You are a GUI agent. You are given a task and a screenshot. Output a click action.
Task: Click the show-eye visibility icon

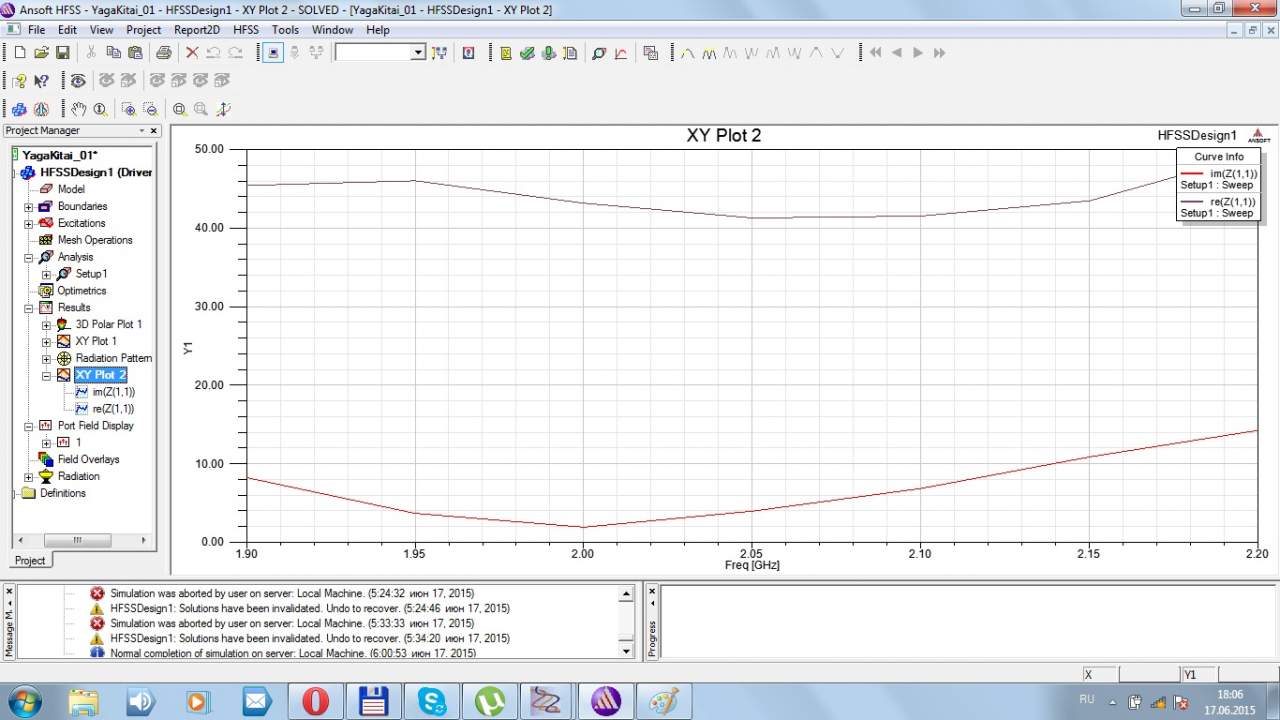(x=78, y=81)
